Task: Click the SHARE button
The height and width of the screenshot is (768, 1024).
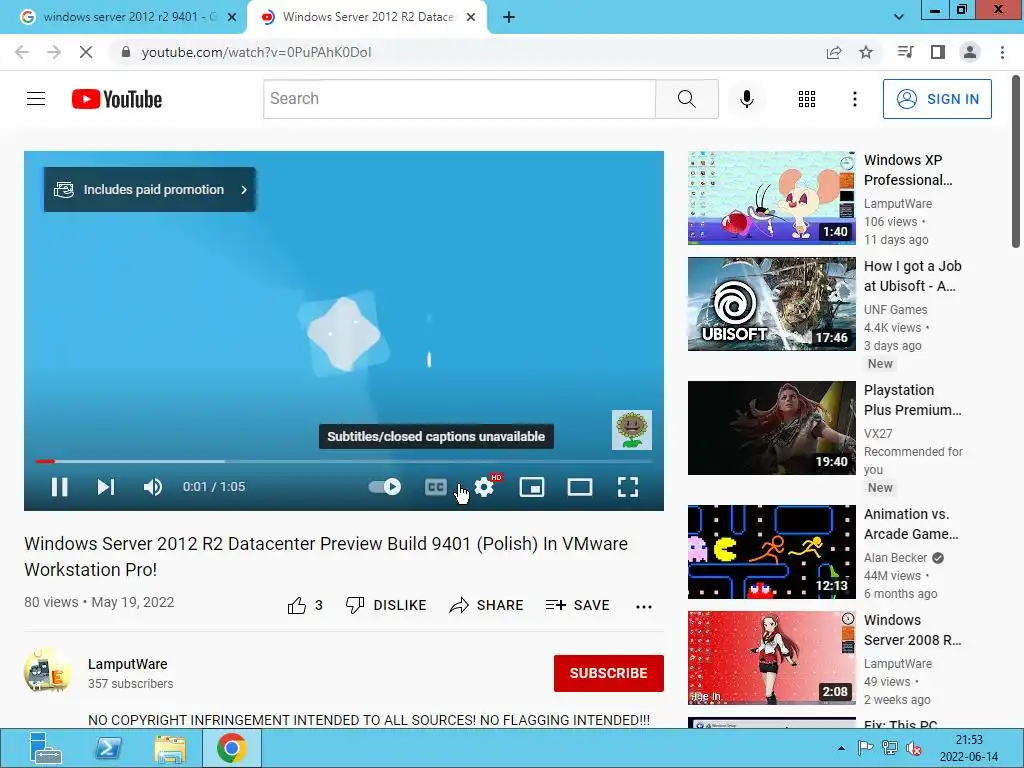Action: (x=487, y=605)
